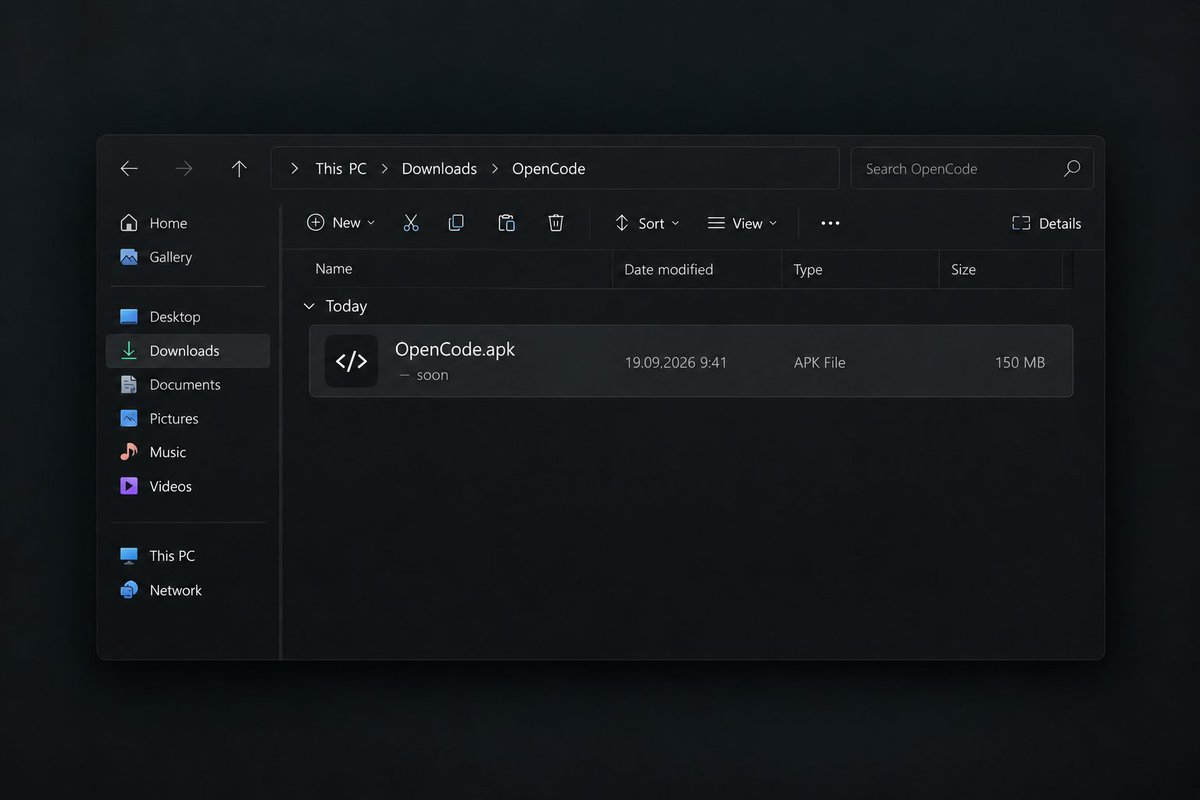Collapse the Today group
Image resolution: width=1200 pixels, height=800 pixels.
click(309, 306)
